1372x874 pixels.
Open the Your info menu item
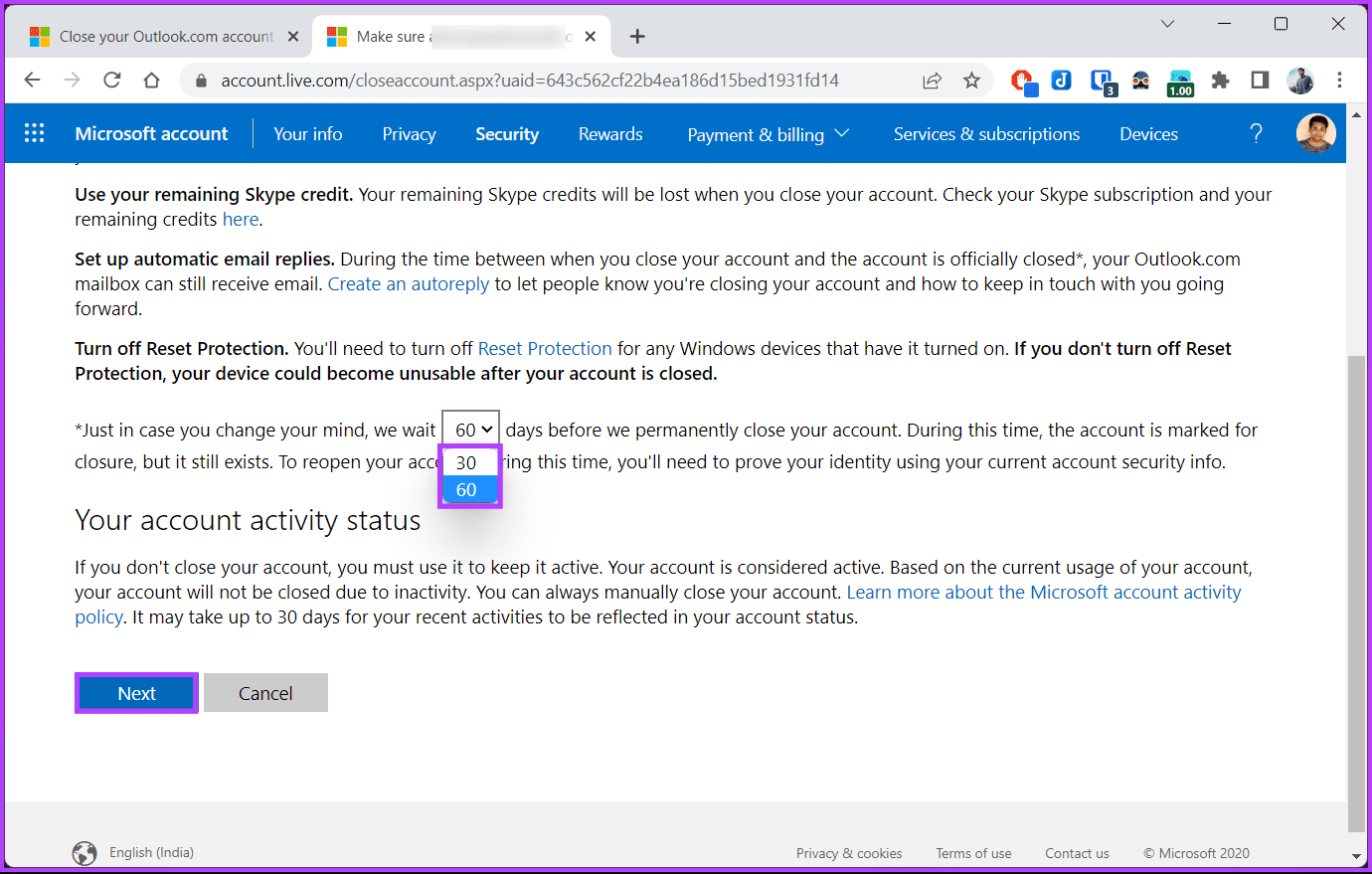click(308, 134)
